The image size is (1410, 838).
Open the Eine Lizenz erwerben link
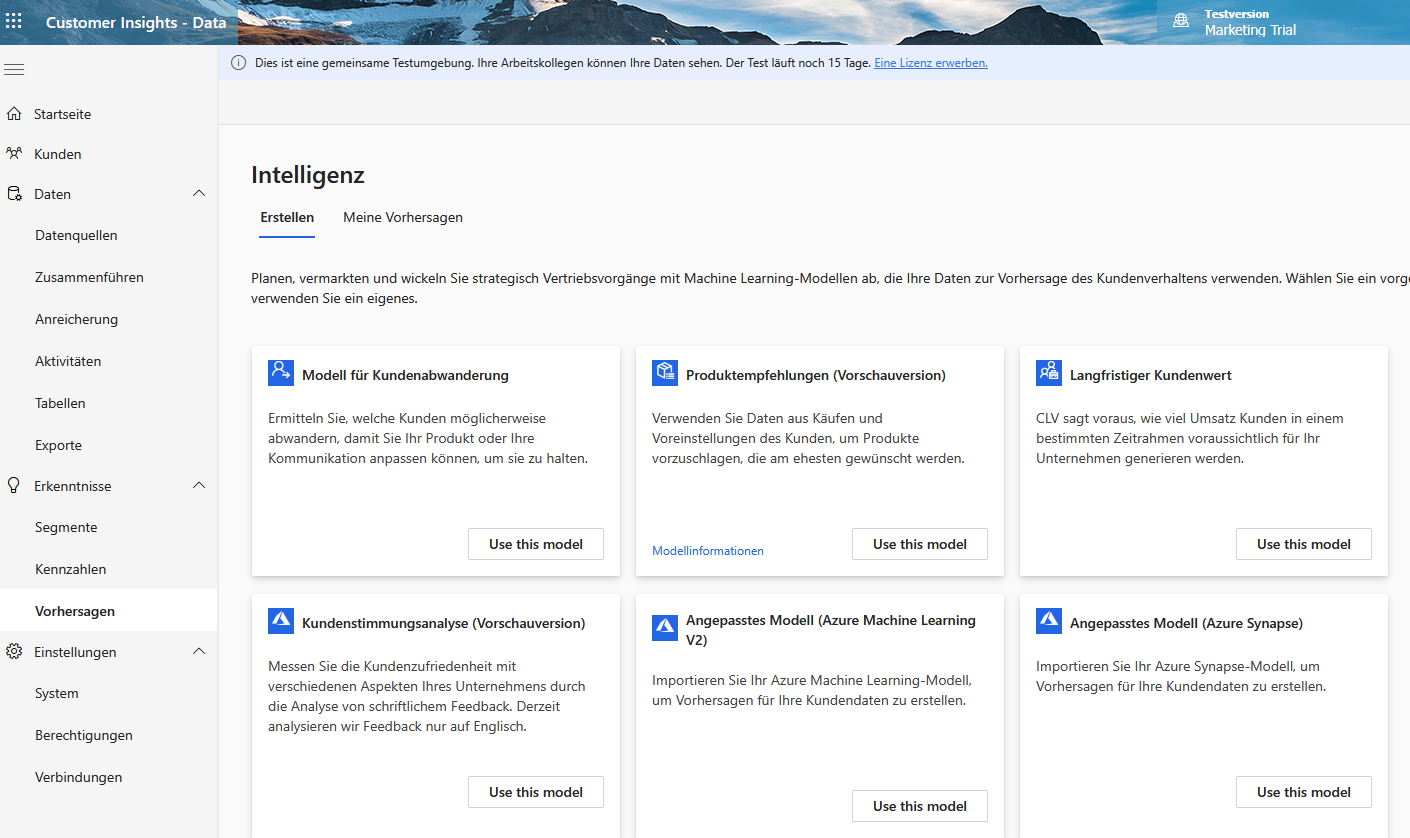pyautogui.click(x=930, y=62)
